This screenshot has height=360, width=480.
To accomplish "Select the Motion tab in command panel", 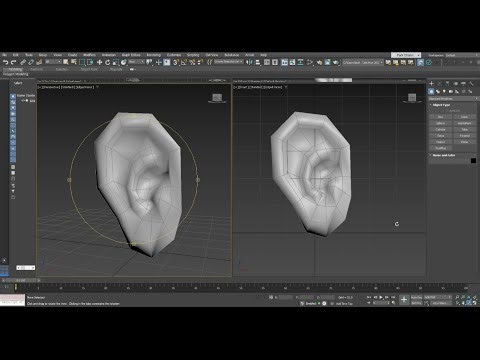I will (455, 83).
